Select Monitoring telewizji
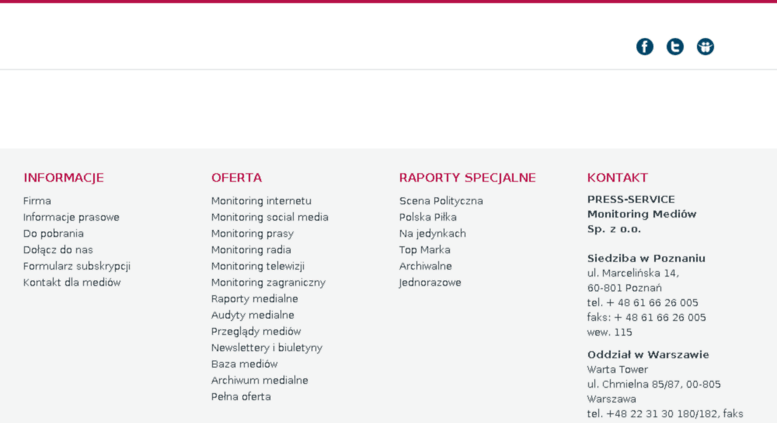The width and height of the screenshot is (777, 423). (258, 266)
